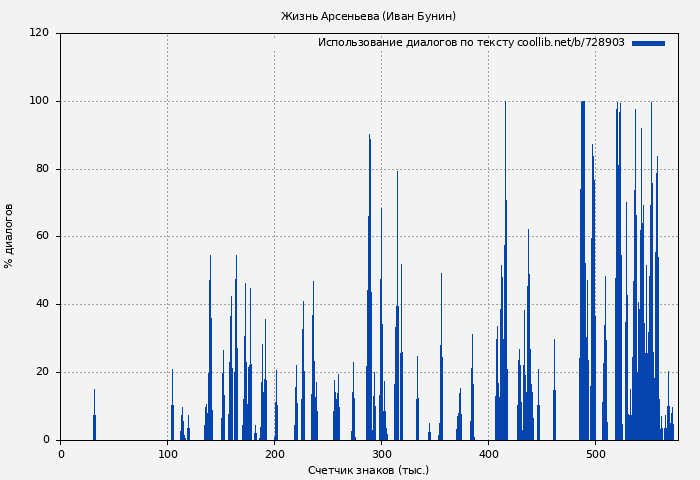Click the legend text mentioning coollib.net/b/728903
The height and width of the screenshot is (480, 700).
coord(471,43)
